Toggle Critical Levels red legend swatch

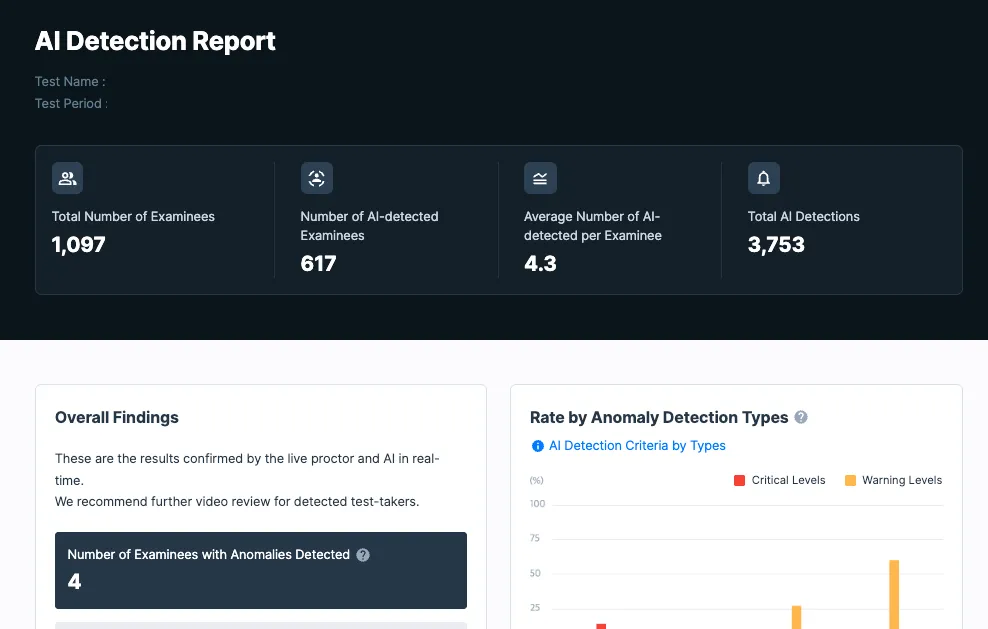(740, 480)
